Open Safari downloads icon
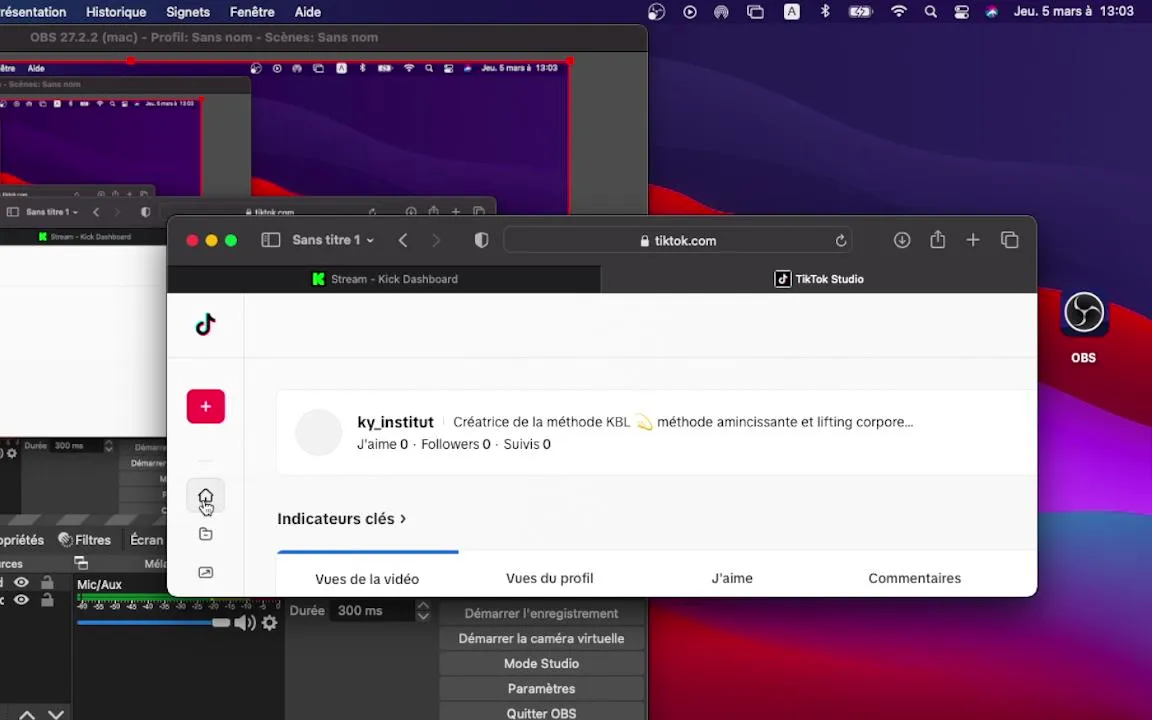Viewport: 1152px width, 720px height. 901,240
